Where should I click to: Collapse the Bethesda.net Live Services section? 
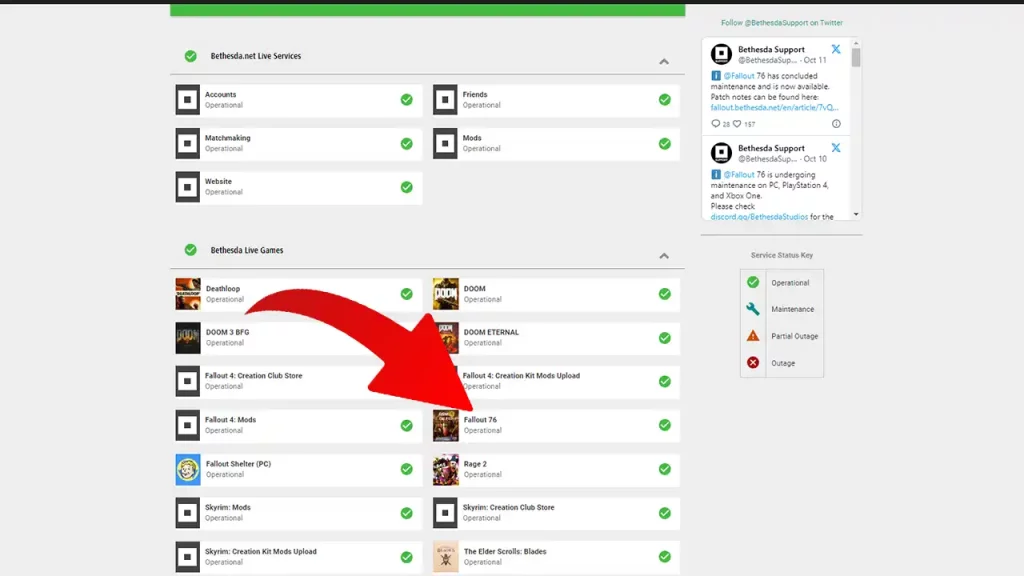point(664,61)
